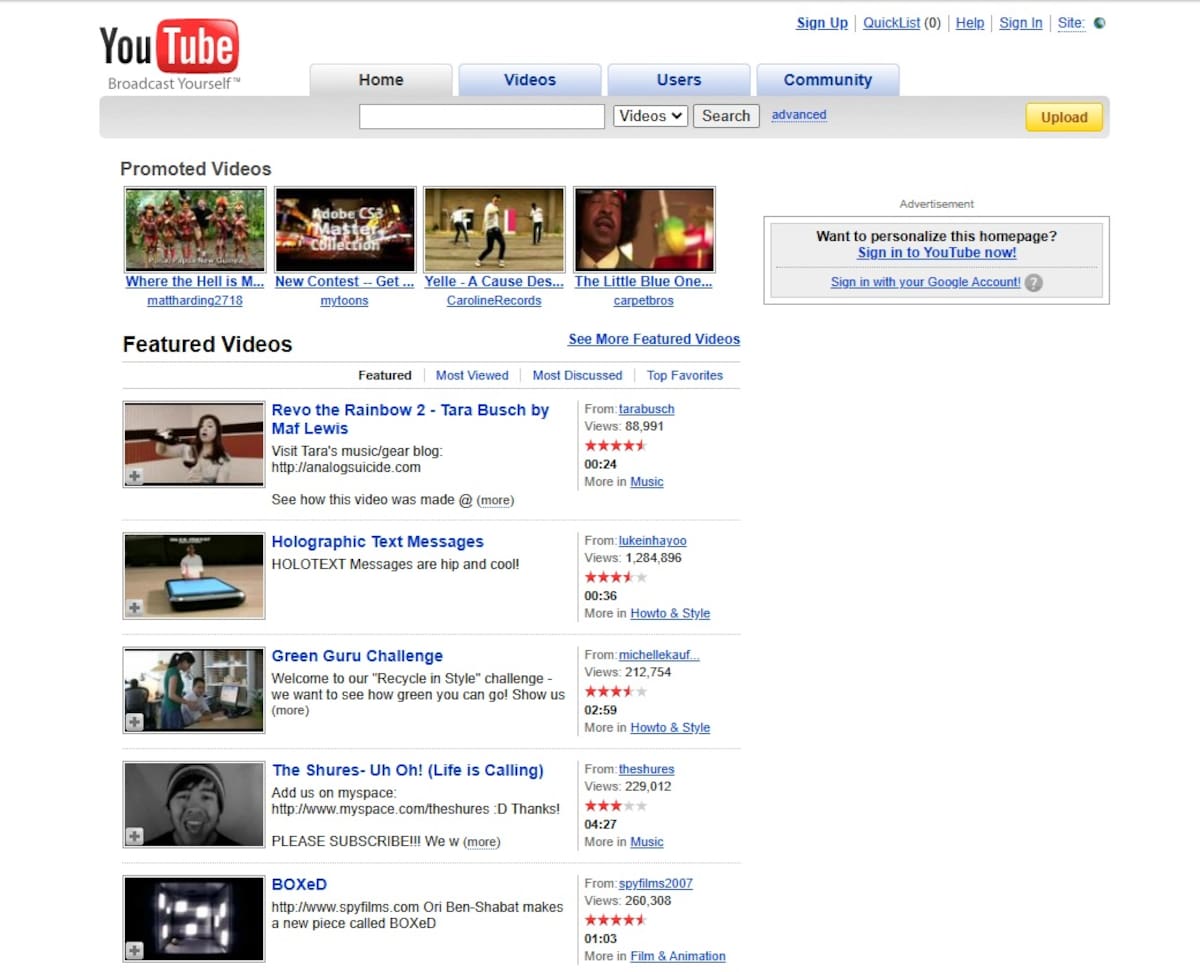The image size is (1200, 972).
Task: Open the Film & Animation category link
Action: (x=678, y=956)
